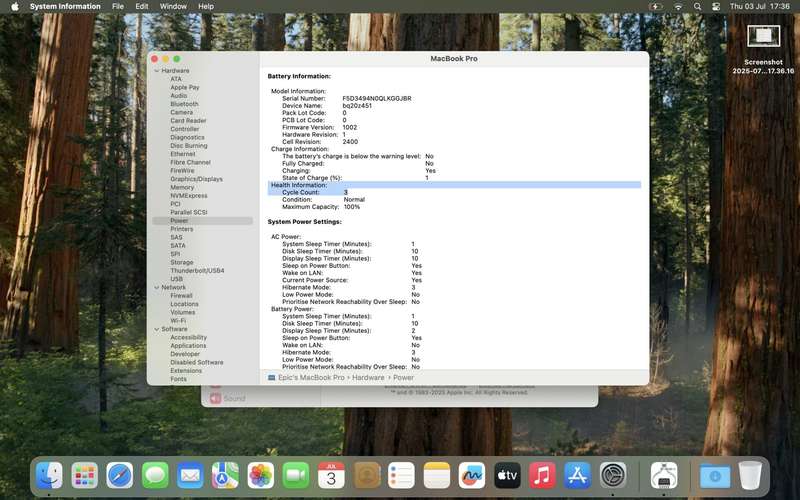Open the Edit menu
Screen dimensions: 800x500
[x=142, y=6]
